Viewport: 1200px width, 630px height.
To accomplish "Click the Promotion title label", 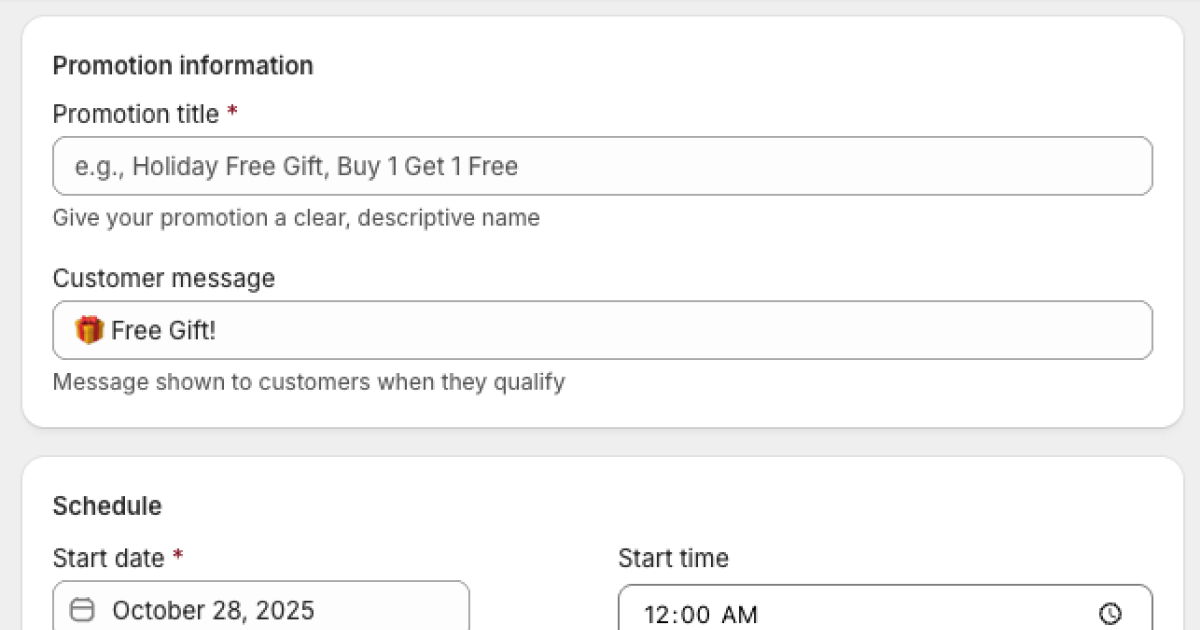I will pos(134,114).
